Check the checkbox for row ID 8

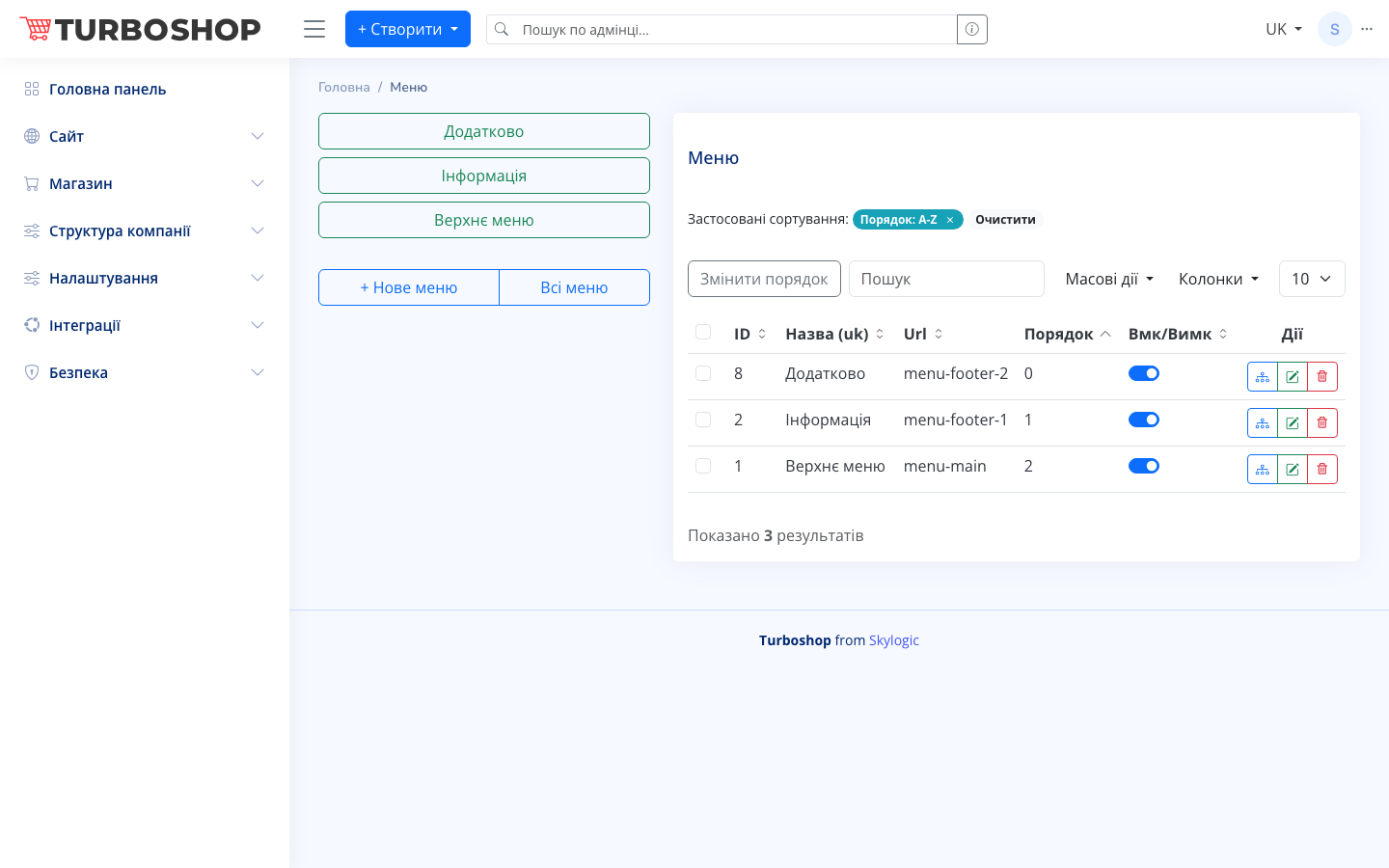703,373
